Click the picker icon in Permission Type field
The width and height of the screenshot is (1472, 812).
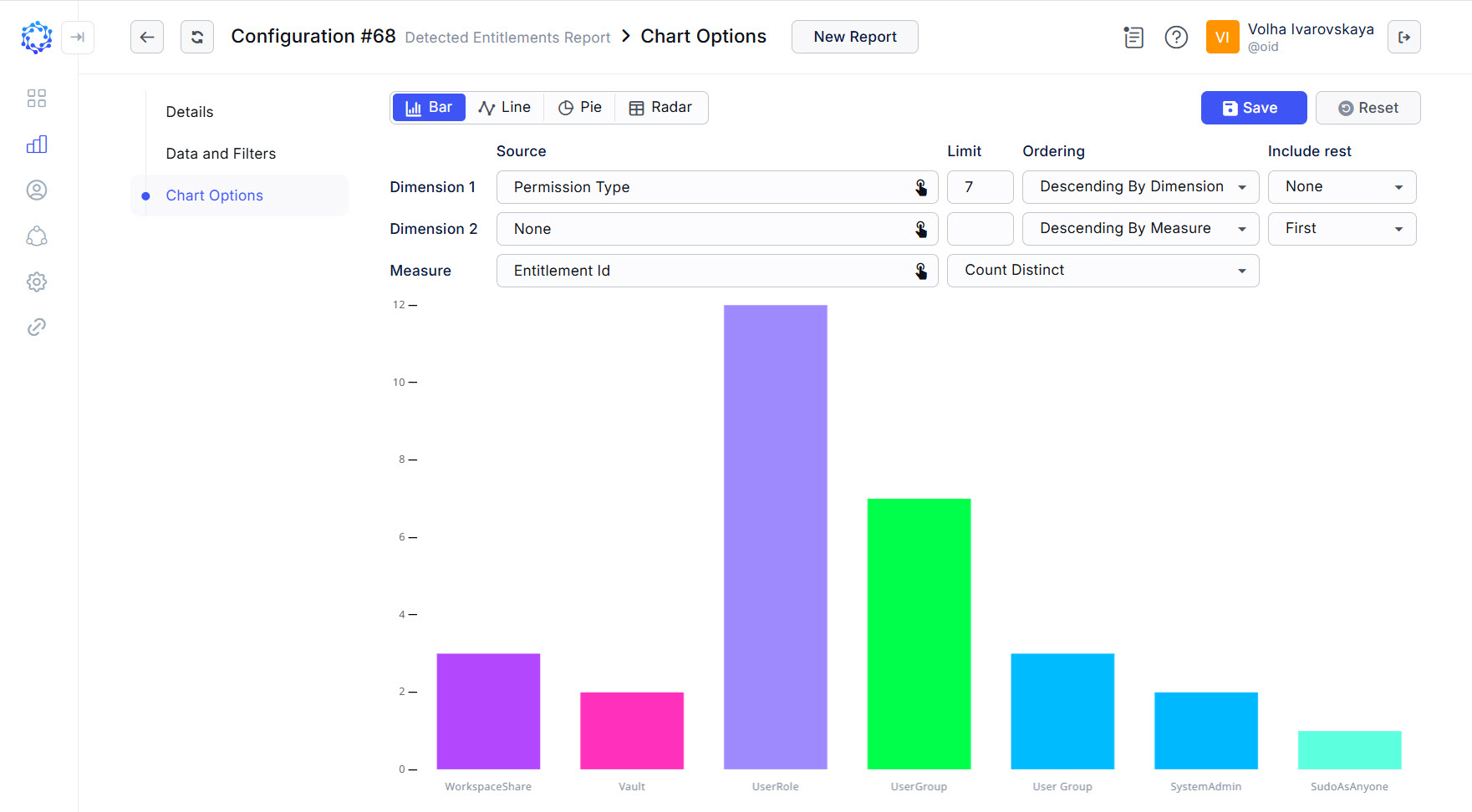click(x=921, y=187)
